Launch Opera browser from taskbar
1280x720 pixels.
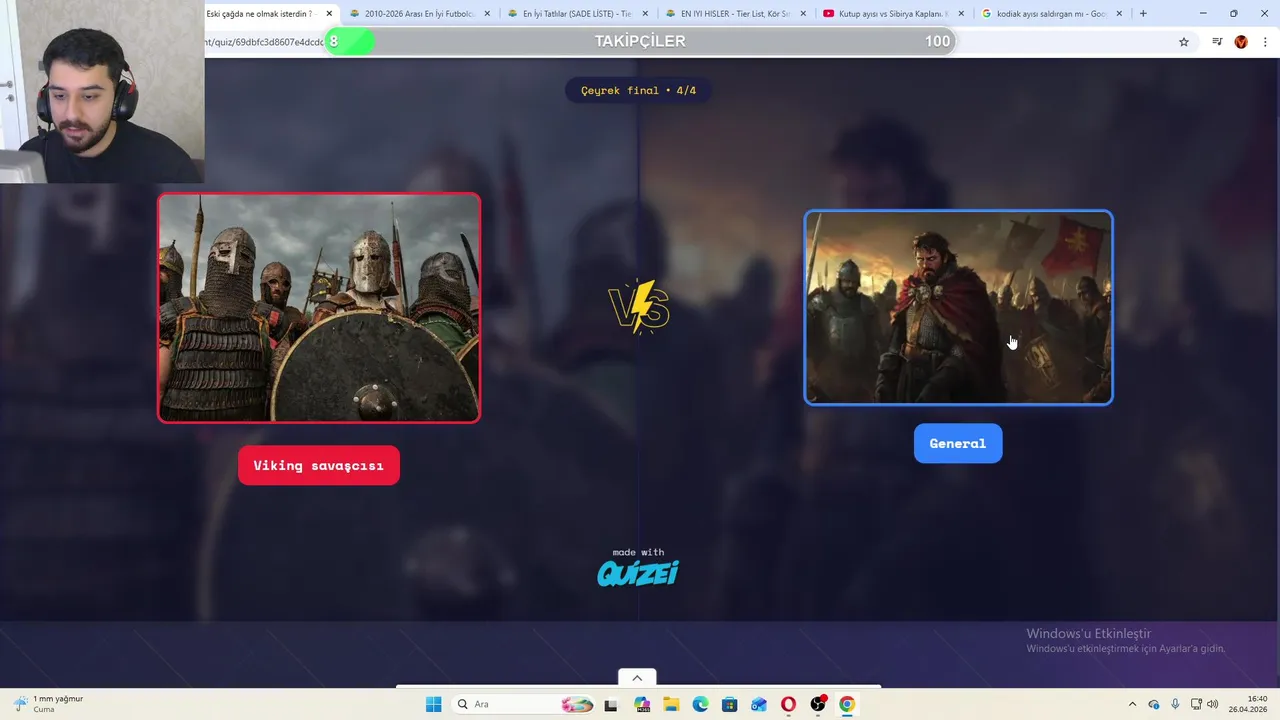coord(788,704)
